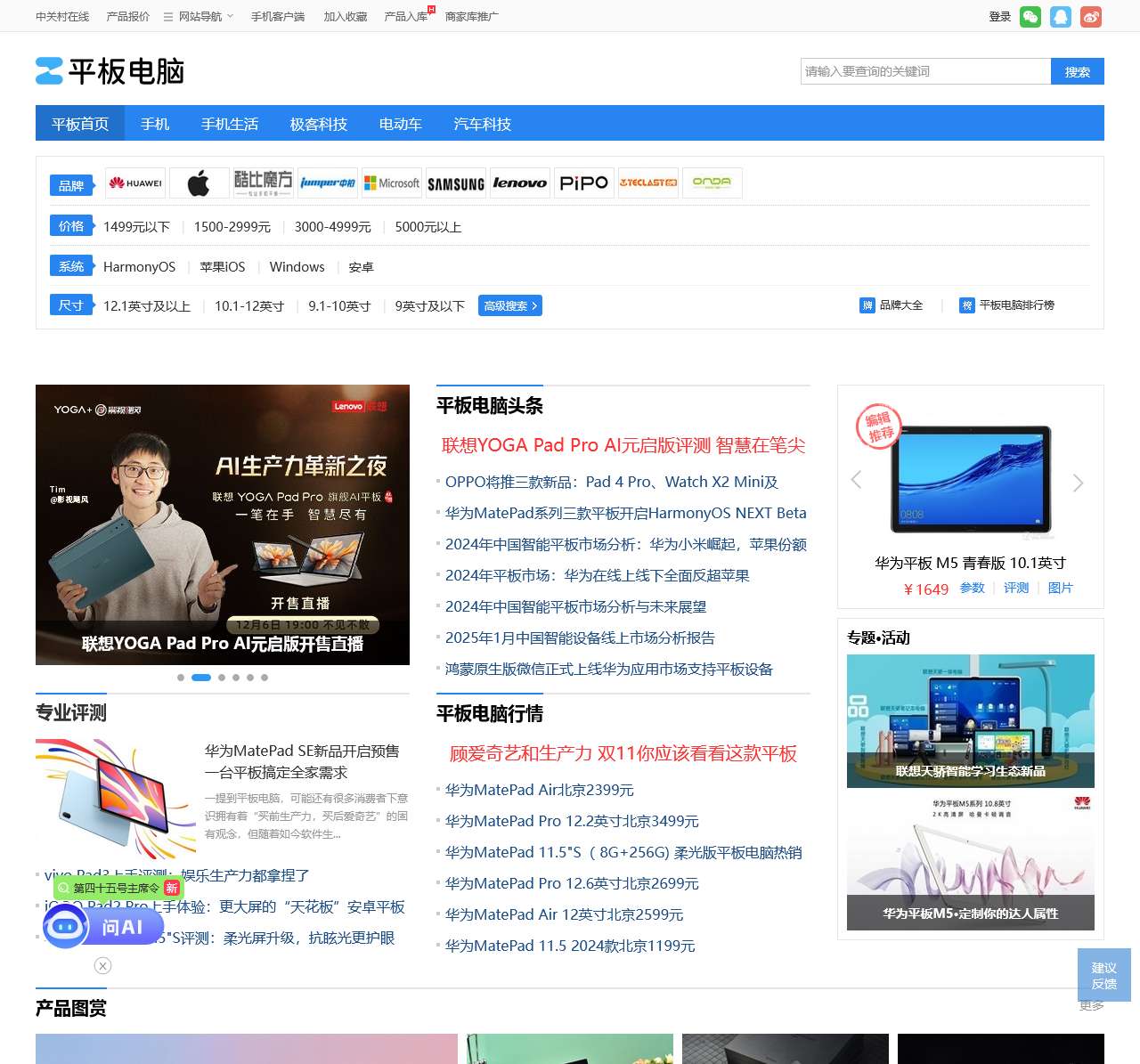Select the second carousel indicator dot
Image resolution: width=1140 pixels, height=1064 pixels.
(x=201, y=678)
